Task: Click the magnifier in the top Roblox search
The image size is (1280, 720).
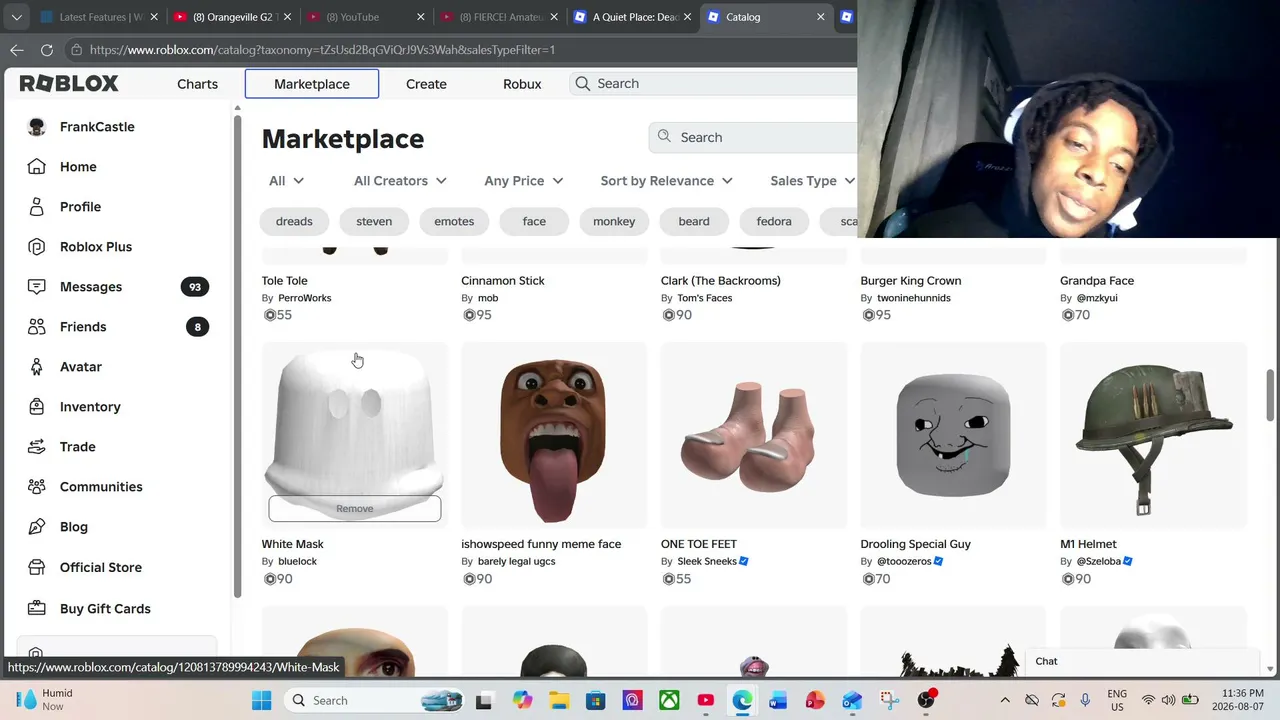Action: [583, 84]
